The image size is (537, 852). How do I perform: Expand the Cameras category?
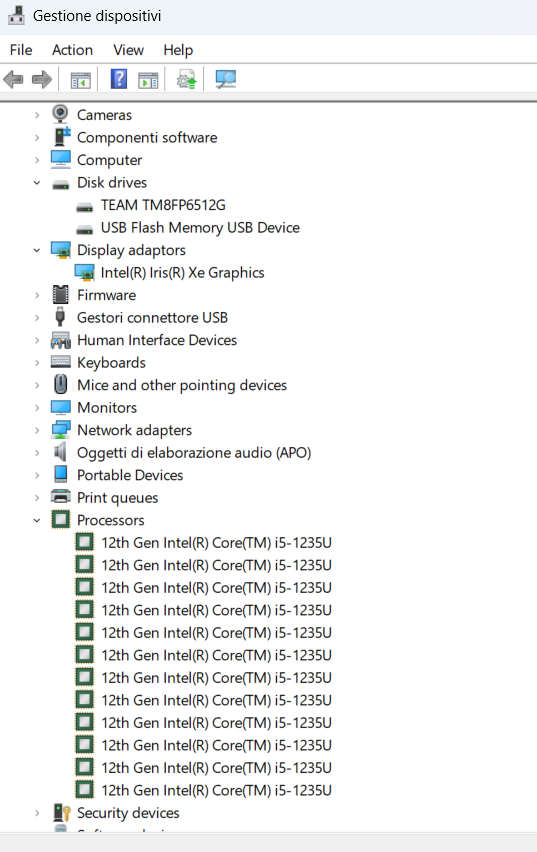[37, 115]
